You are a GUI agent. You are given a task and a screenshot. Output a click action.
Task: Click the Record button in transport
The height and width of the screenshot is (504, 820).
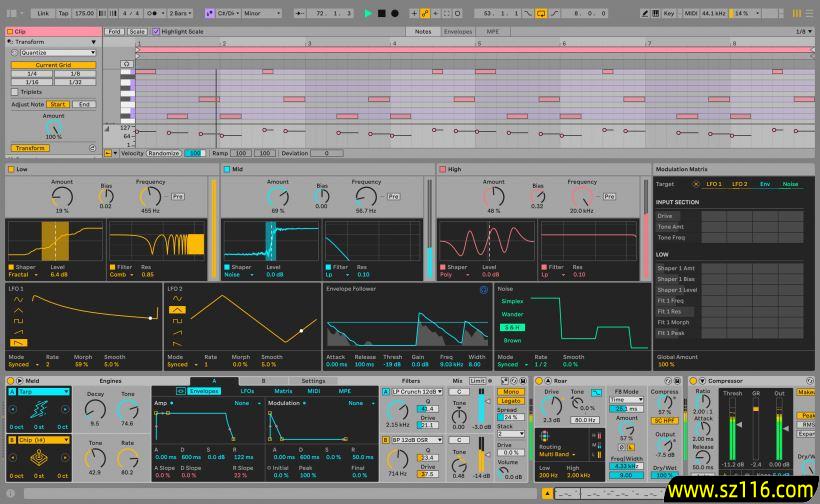point(395,13)
